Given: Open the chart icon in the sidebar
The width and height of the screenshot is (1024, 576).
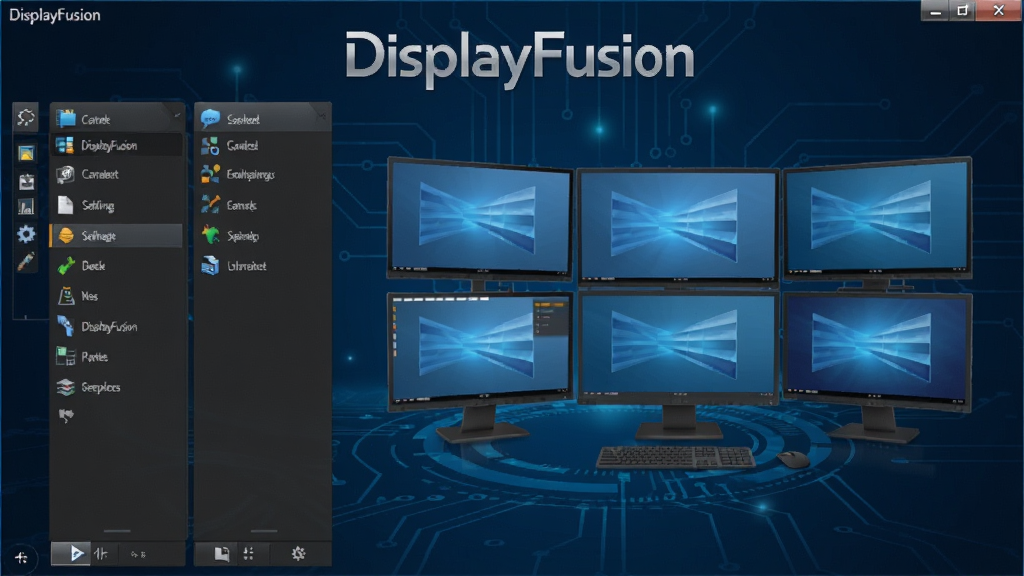Looking at the screenshot, I should [26, 208].
